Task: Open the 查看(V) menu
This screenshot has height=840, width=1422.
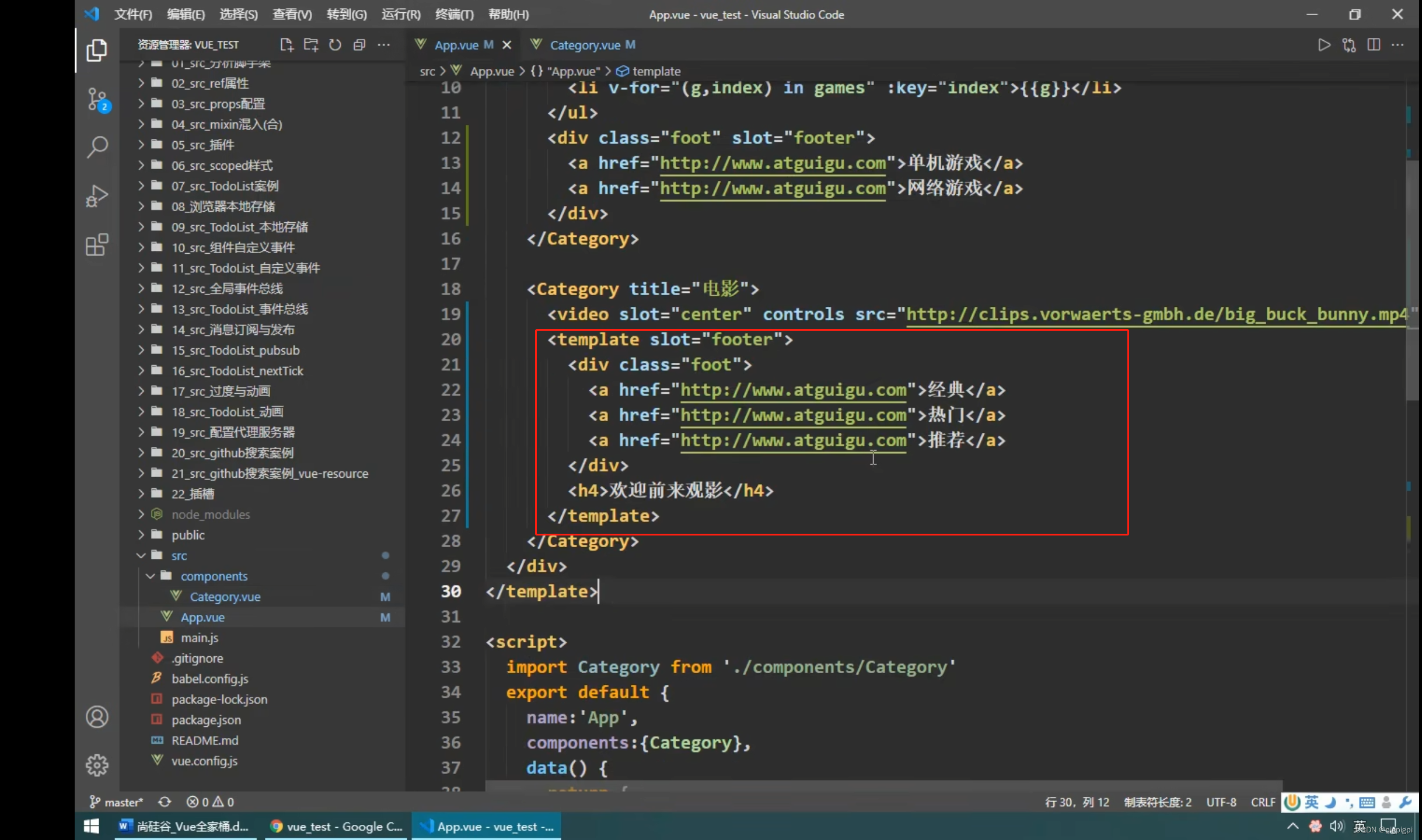Action: coord(292,15)
